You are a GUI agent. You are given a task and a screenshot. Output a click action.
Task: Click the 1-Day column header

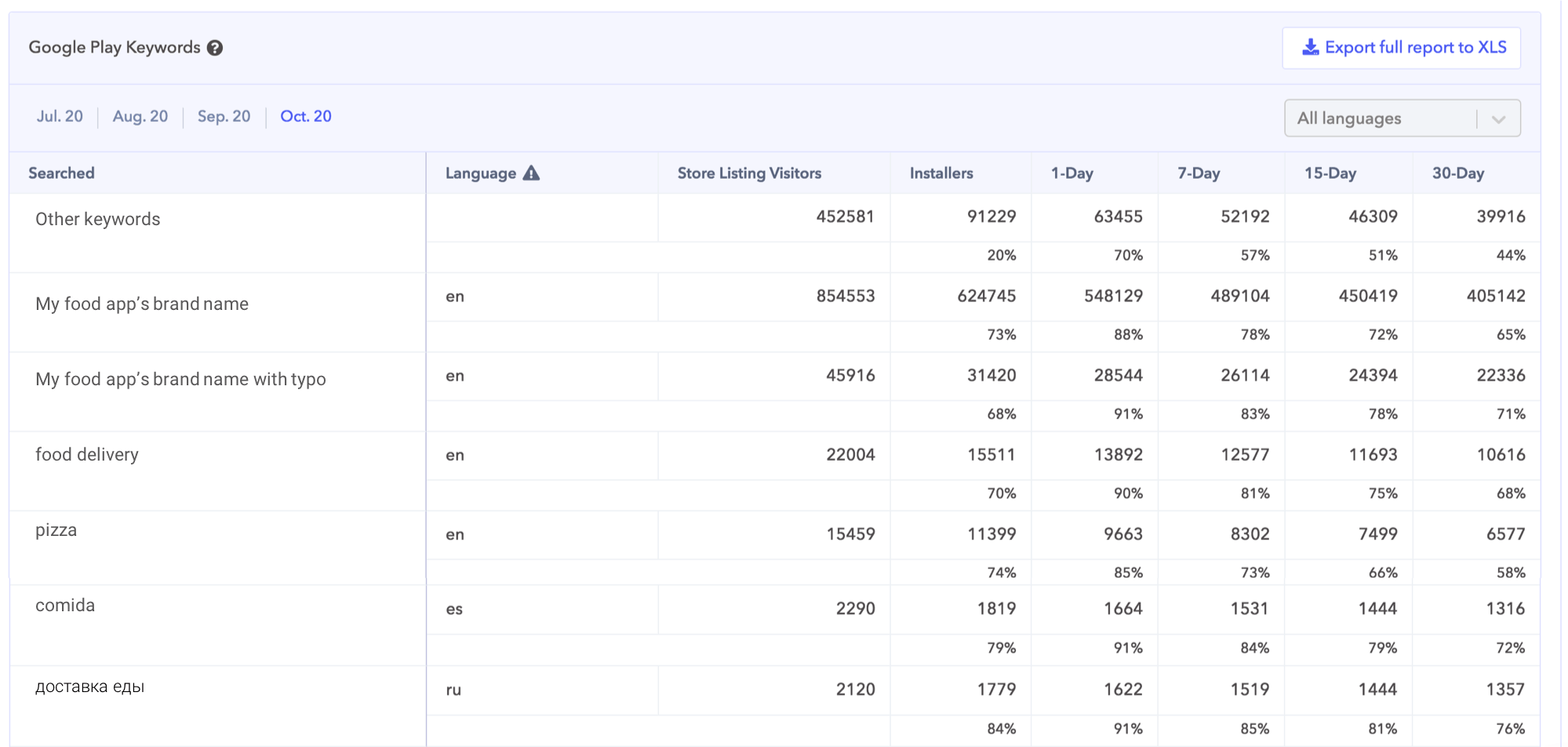(1071, 173)
